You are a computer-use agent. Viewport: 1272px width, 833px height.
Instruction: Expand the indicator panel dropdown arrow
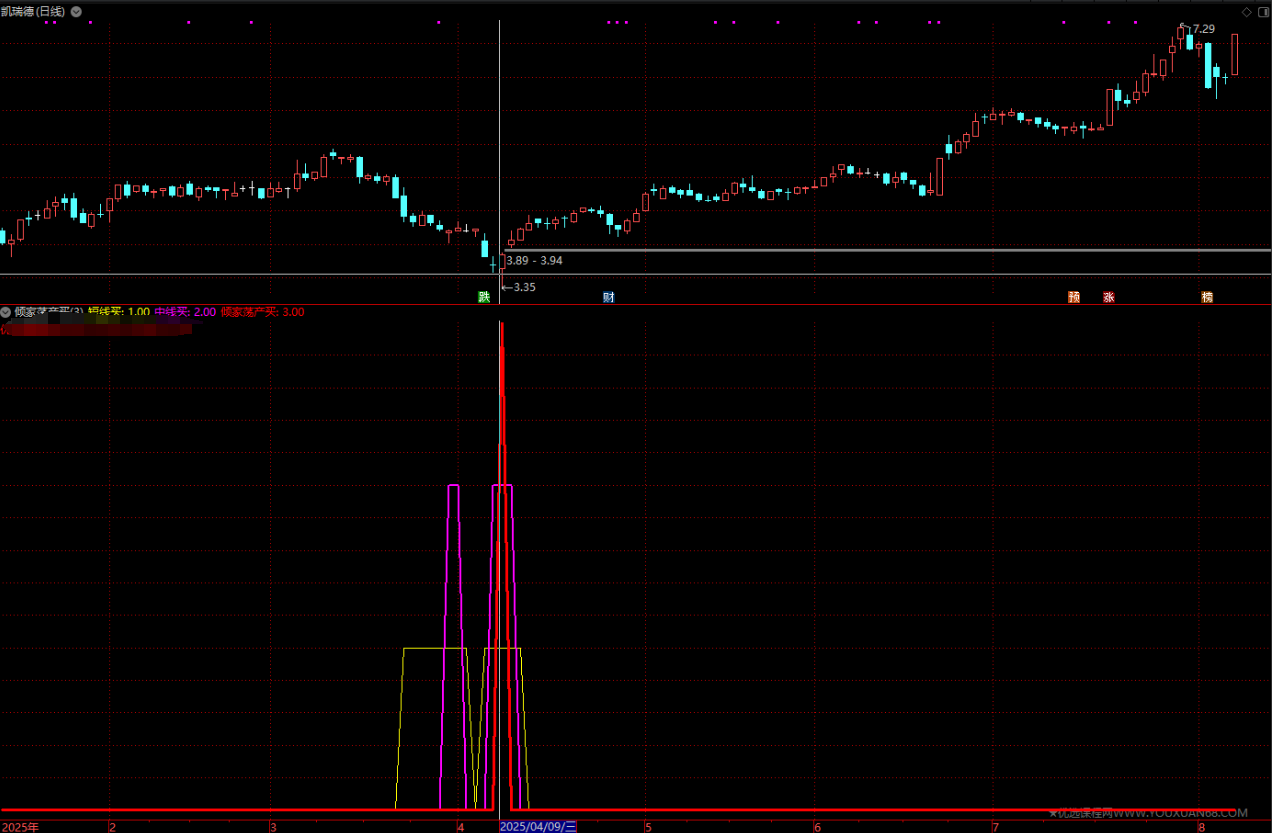point(6,312)
